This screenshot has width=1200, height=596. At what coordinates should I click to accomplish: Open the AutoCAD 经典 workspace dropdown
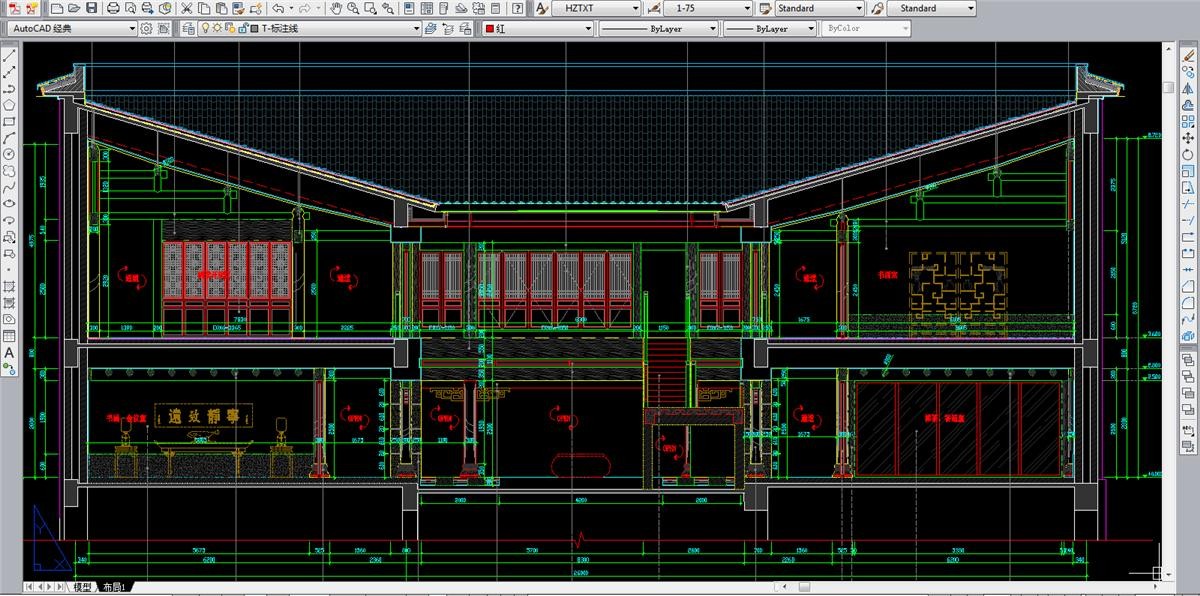point(132,29)
